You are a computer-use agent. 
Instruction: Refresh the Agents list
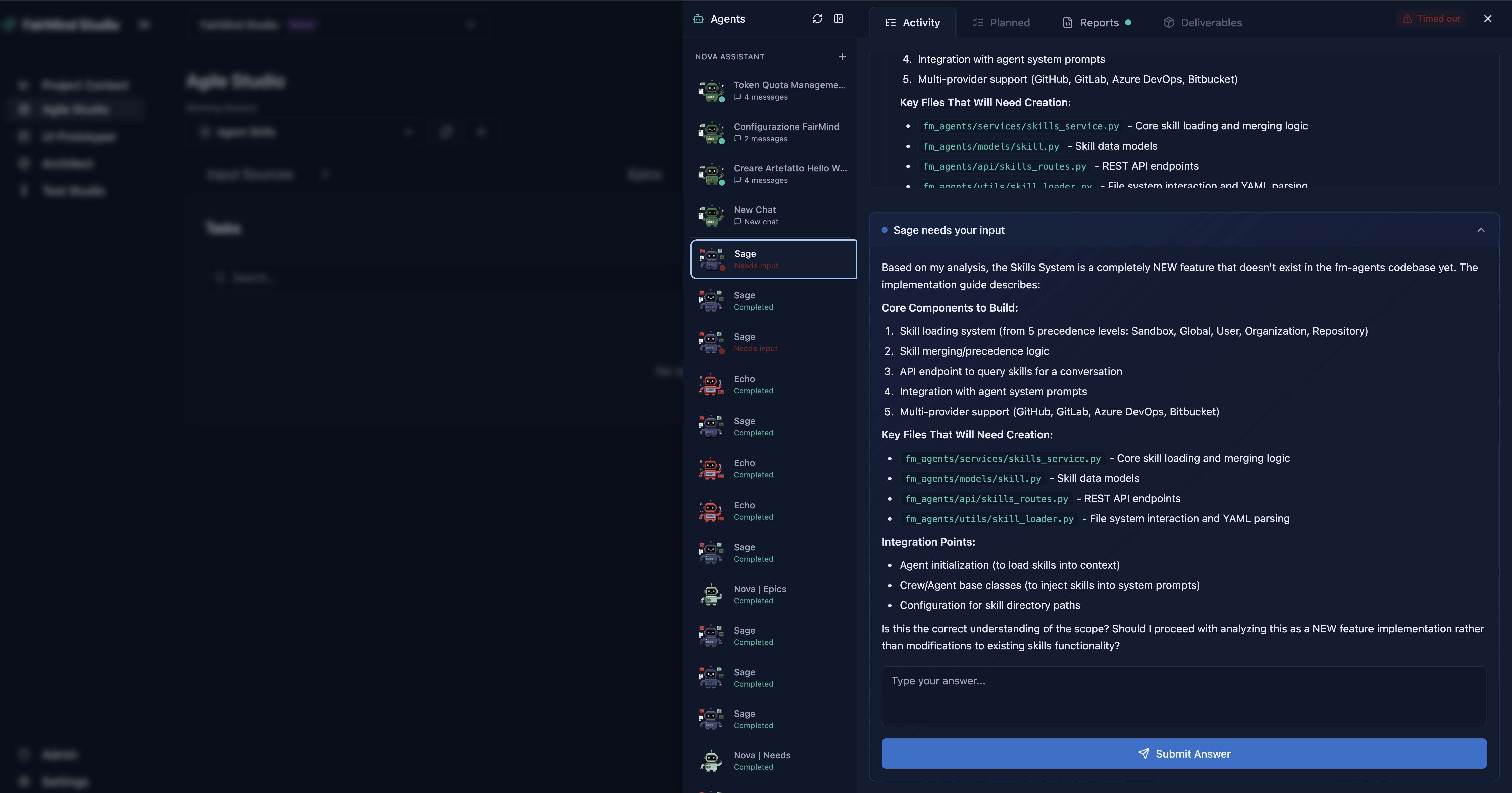817,19
